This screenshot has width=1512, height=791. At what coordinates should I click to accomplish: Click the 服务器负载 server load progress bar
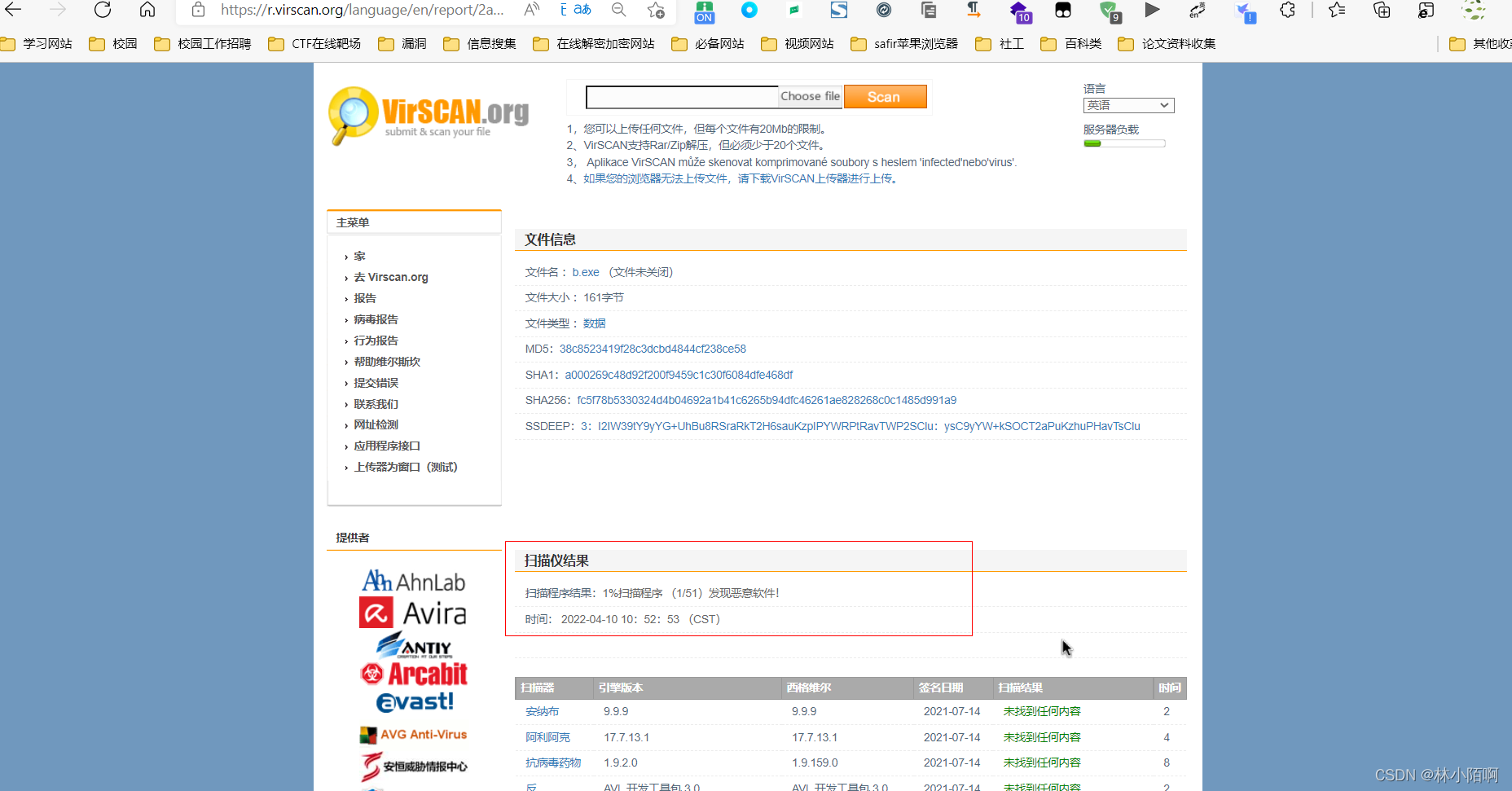coord(1124,143)
